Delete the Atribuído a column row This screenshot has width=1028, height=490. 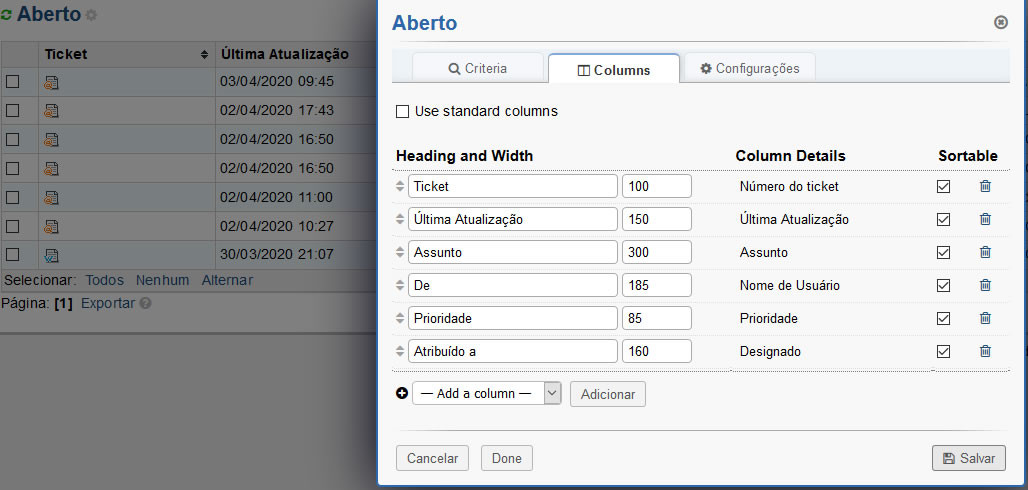coord(985,351)
